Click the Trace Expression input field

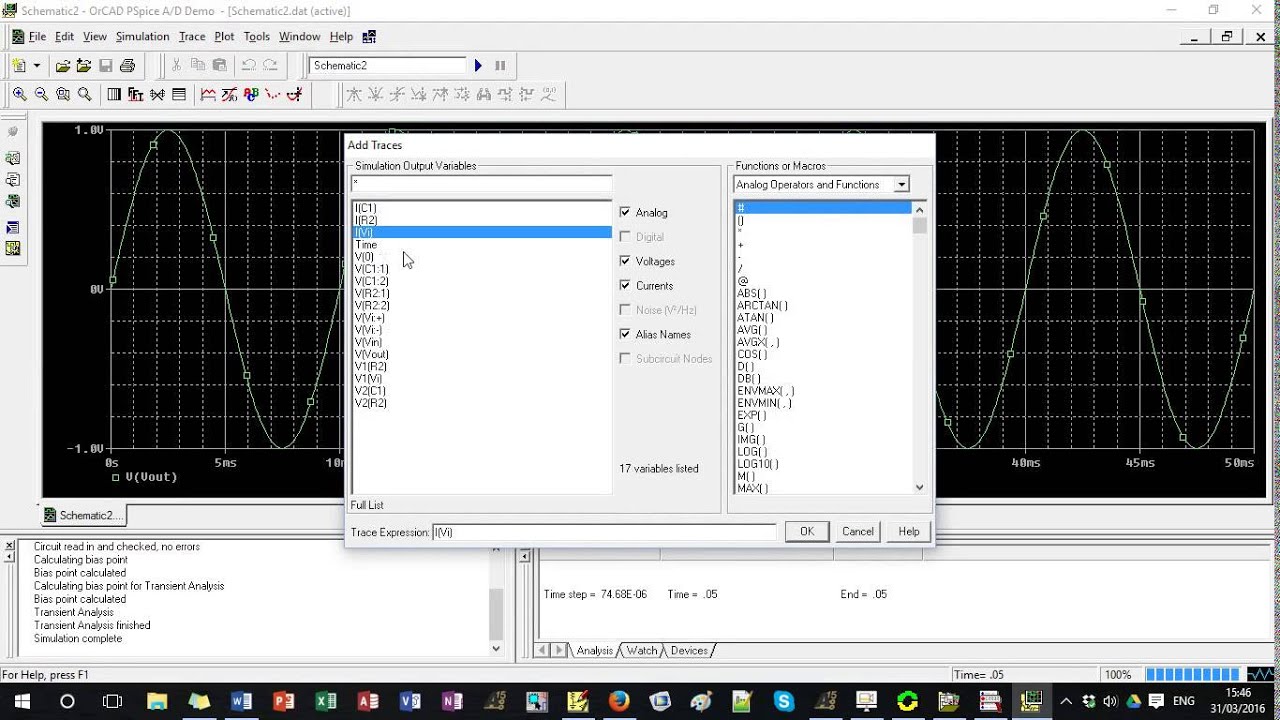point(604,532)
